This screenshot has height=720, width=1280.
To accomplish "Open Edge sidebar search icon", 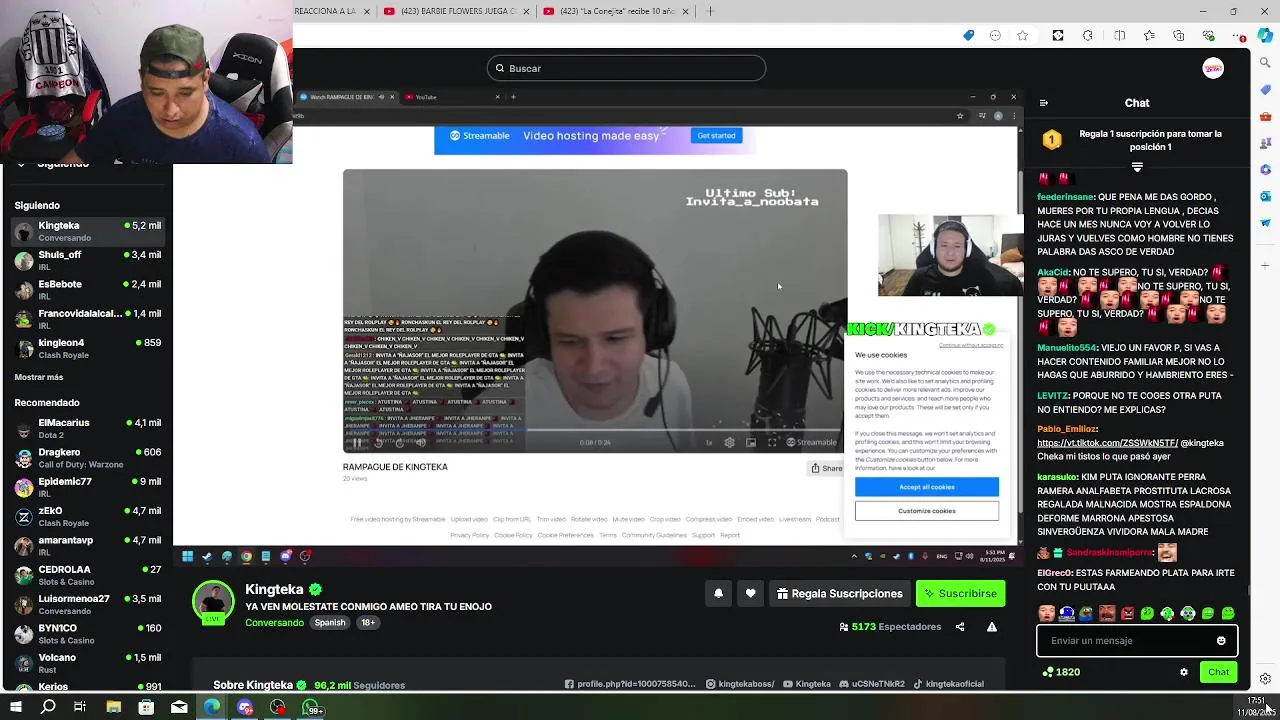I will pos(1265,63).
